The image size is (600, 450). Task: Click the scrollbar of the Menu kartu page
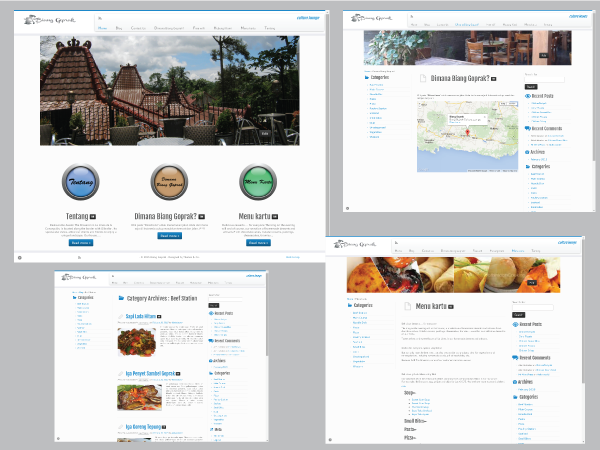pos(584,312)
